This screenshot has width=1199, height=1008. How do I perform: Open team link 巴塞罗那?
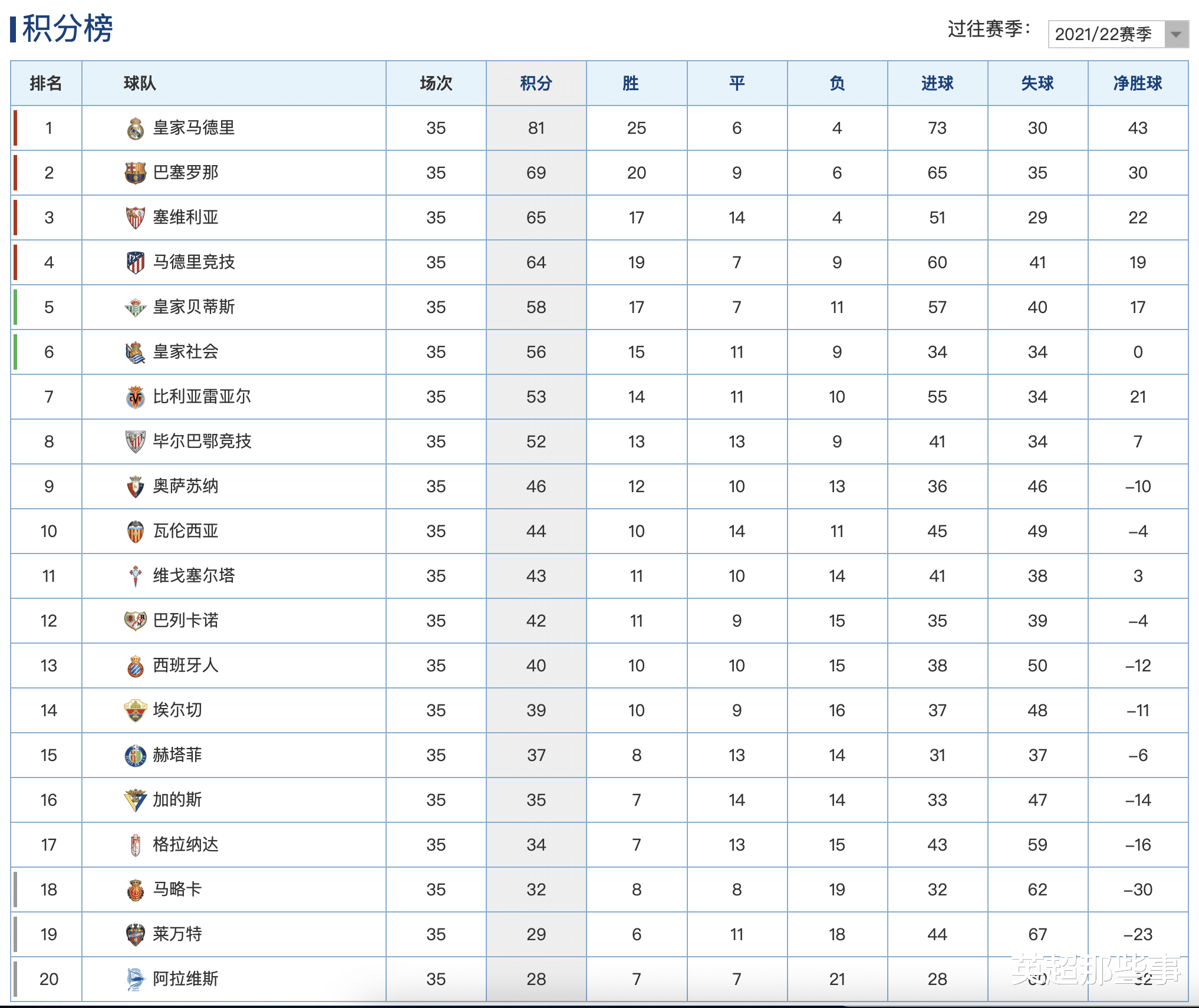point(186,173)
